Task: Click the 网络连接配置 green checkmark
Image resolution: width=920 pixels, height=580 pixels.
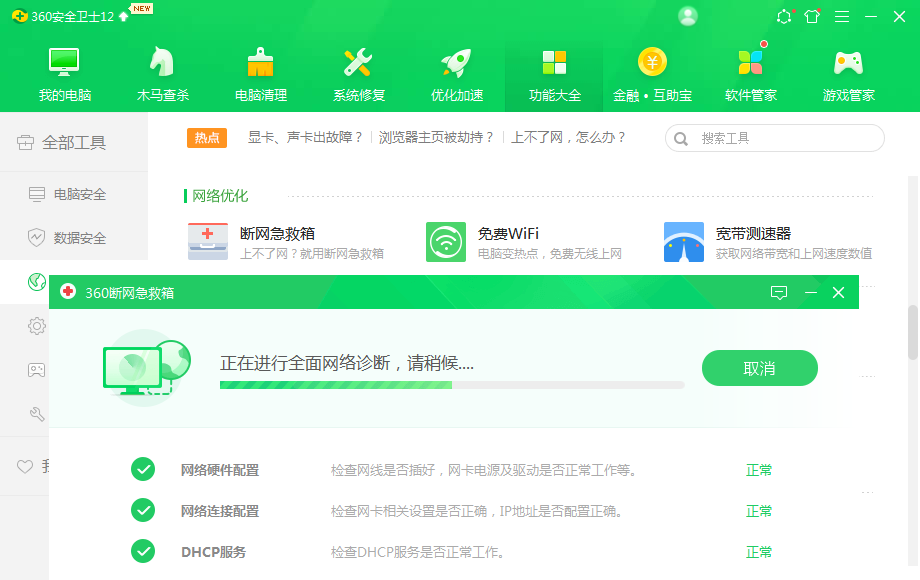Action: point(143,510)
